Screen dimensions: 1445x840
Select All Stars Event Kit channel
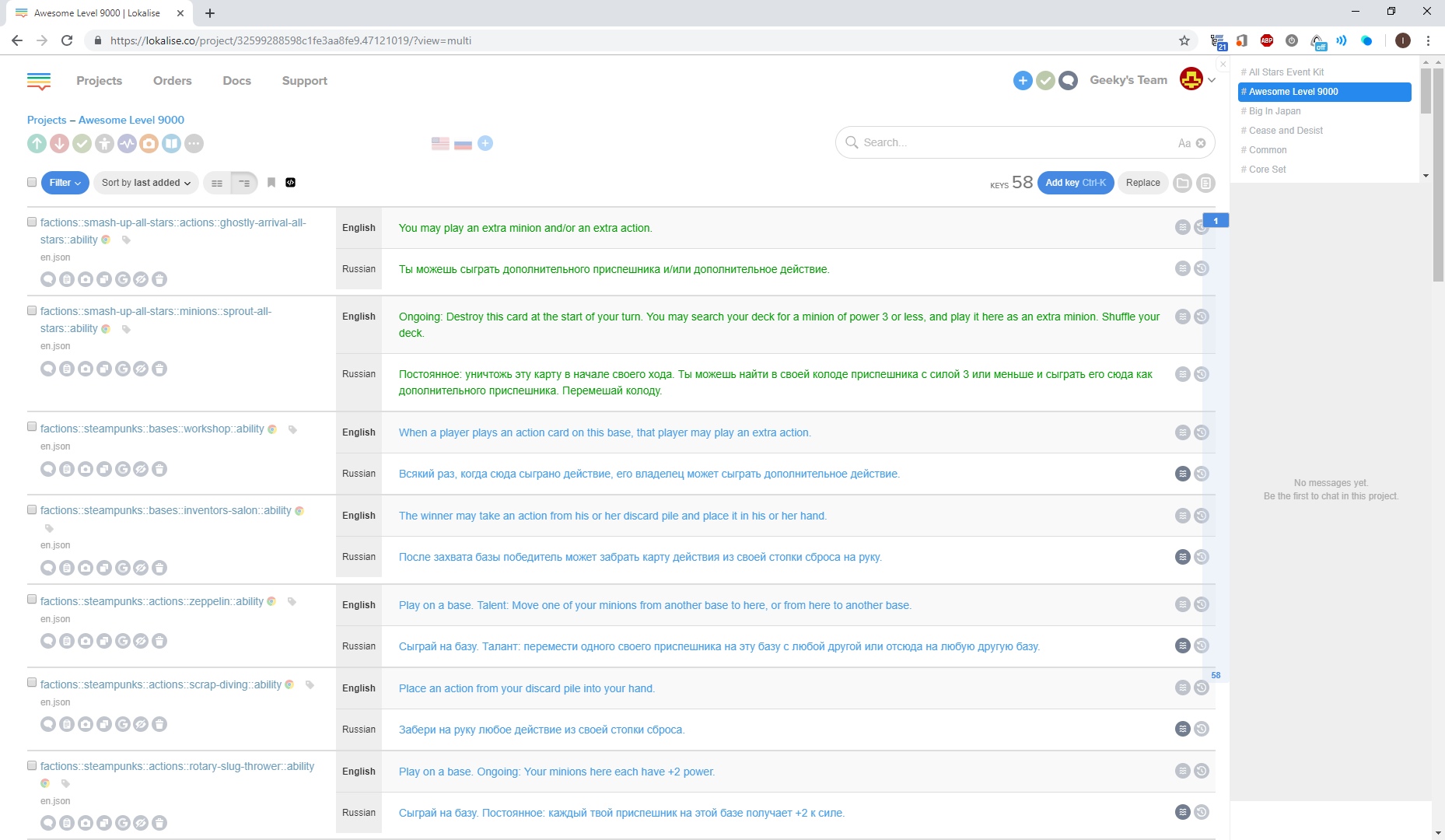[x=1324, y=72]
